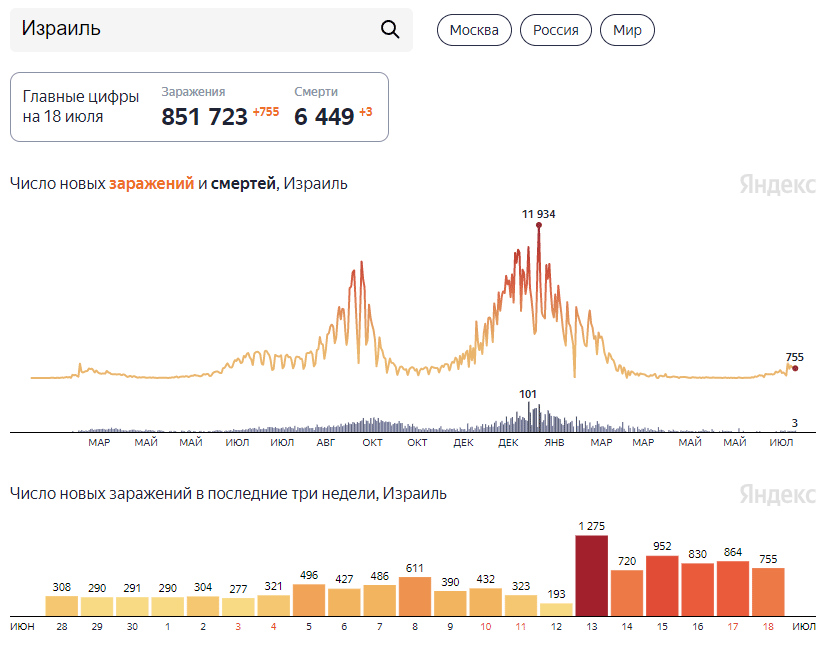Click the lowest bar showing 193
This screenshot has height=648, width=827.
[556, 609]
